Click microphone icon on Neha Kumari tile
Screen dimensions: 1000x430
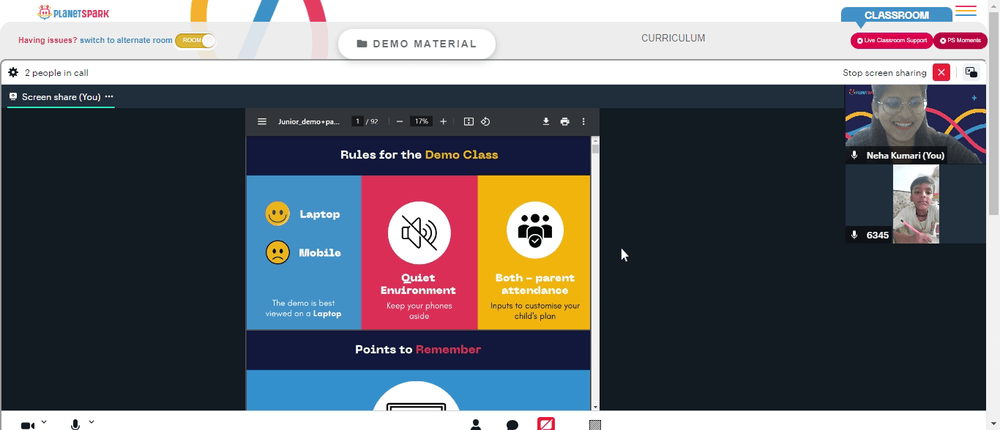click(x=855, y=155)
